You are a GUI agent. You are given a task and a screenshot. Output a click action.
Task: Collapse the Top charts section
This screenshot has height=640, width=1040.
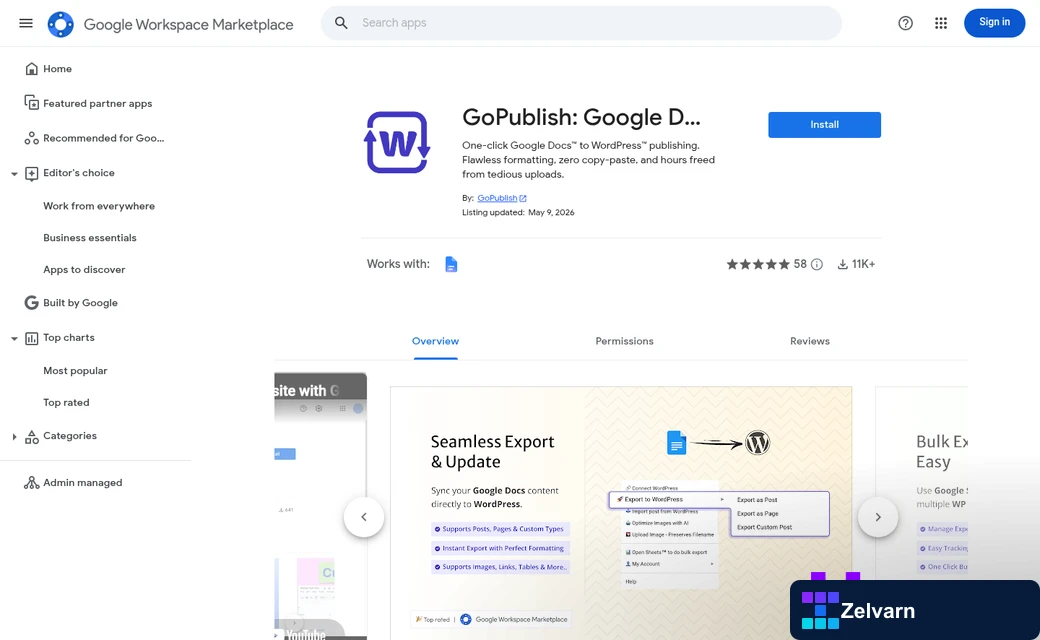14,338
